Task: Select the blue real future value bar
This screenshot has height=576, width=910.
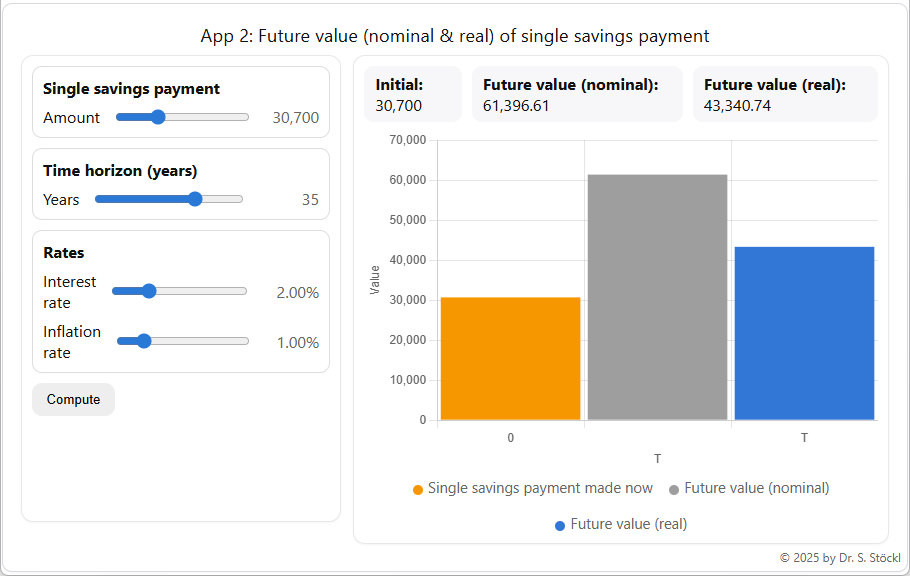Action: click(x=804, y=330)
